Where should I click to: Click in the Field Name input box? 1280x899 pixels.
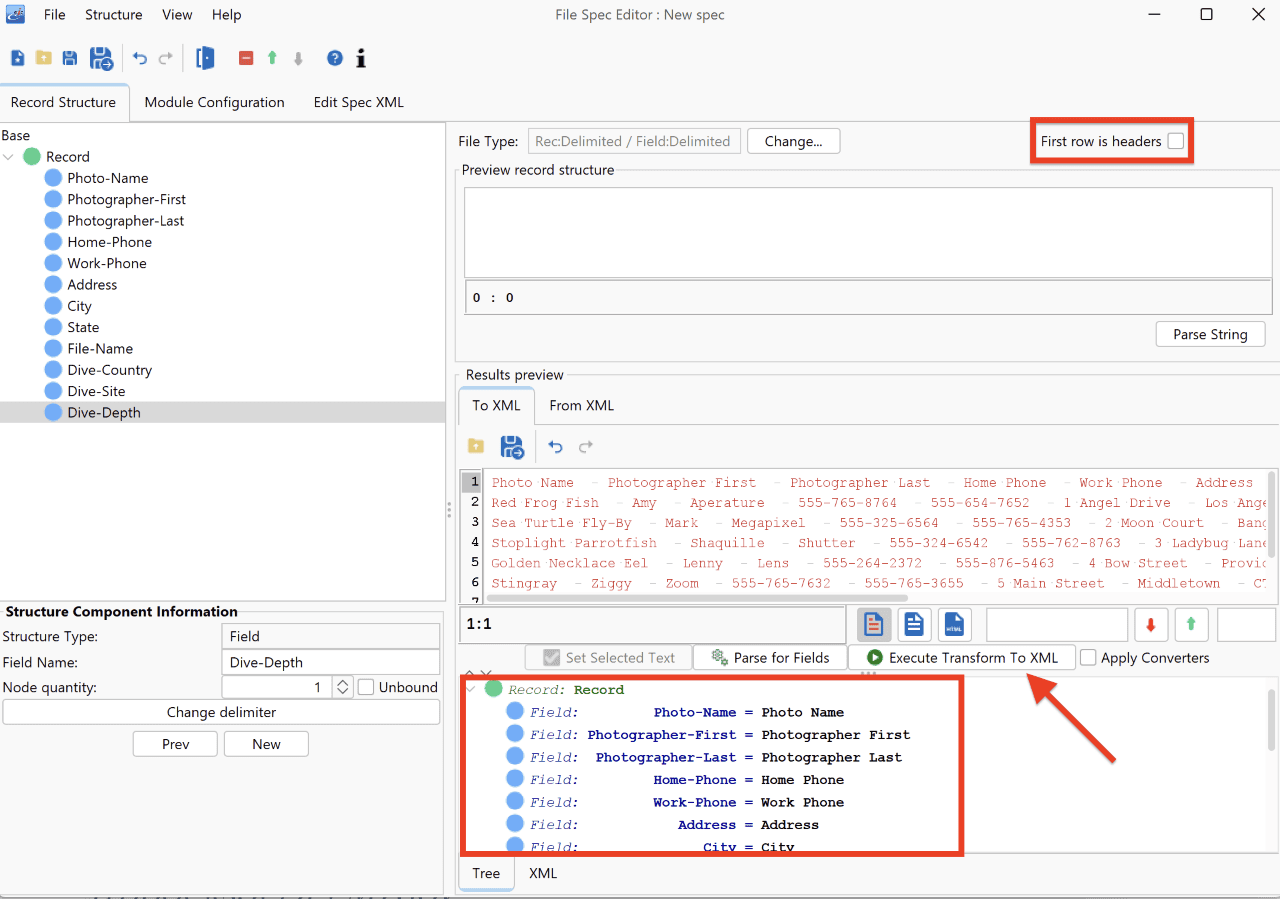click(330, 662)
